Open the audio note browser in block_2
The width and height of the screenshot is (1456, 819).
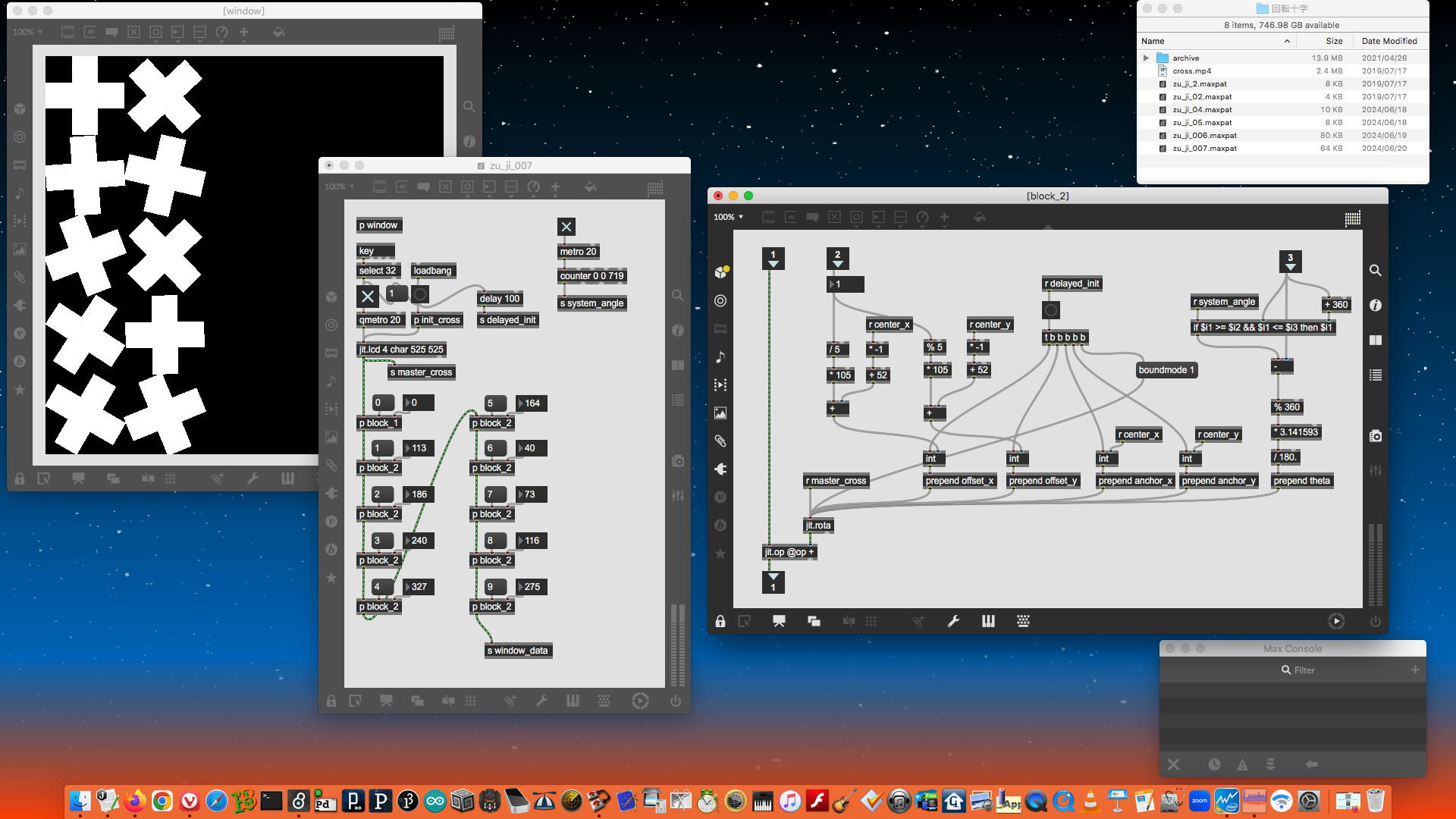pos(720,357)
